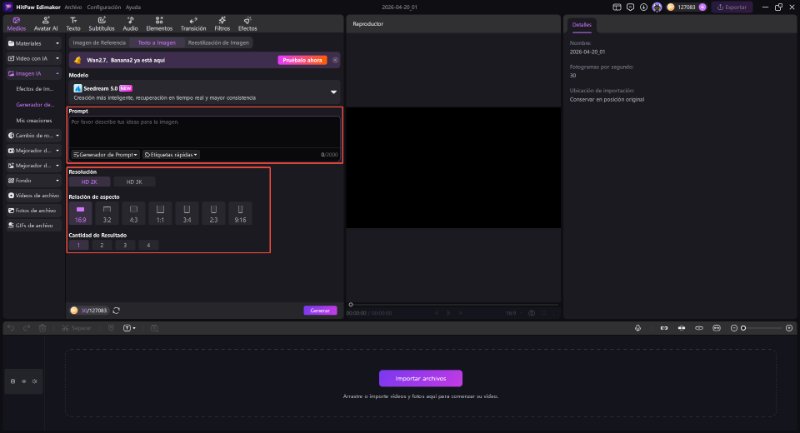Viewport: 800px width, 433px height.
Task: Set result quantity to 4
Action: click(148, 245)
